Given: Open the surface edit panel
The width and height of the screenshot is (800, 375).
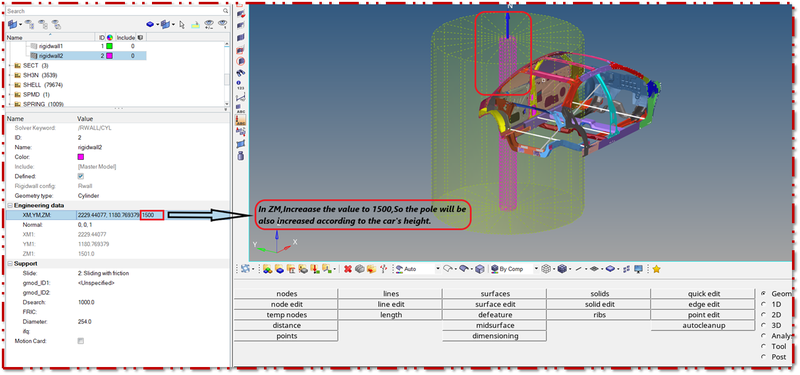Looking at the screenshot, I should pyautogui.click(x=494, y=304).
